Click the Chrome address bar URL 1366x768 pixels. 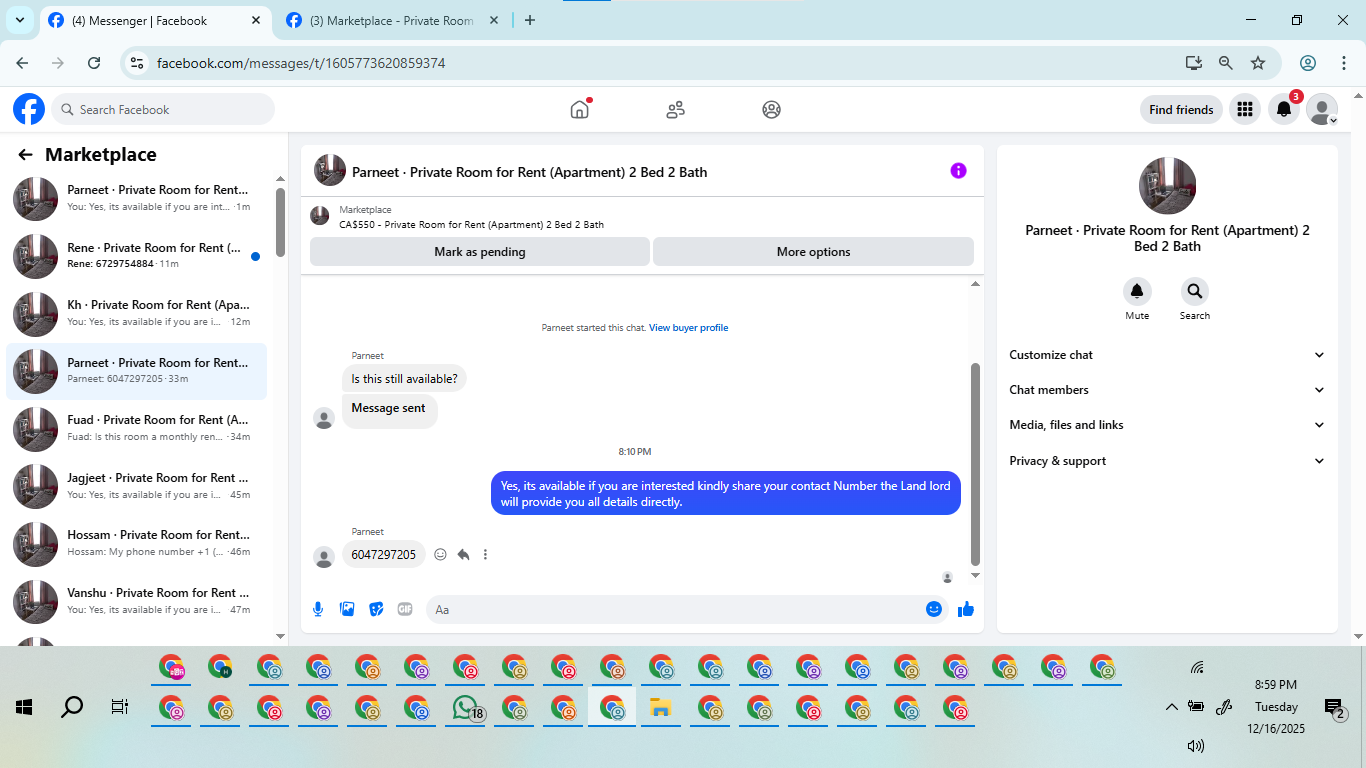click(301, 63)
